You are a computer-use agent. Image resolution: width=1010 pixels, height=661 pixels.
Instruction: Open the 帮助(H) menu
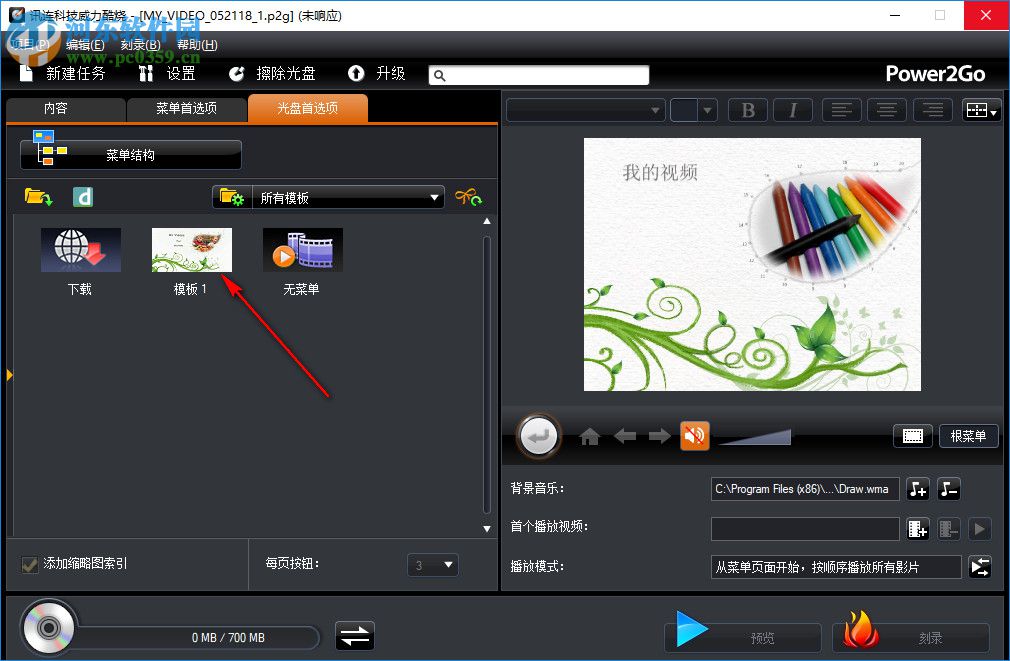(x=196, y=45)
